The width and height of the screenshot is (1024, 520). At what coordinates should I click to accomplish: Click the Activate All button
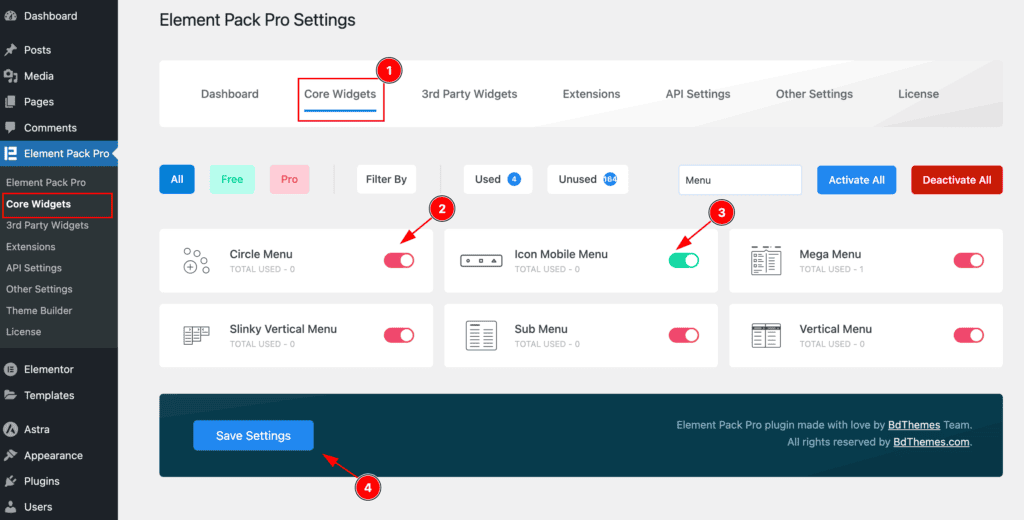click(x=856, y=180)
